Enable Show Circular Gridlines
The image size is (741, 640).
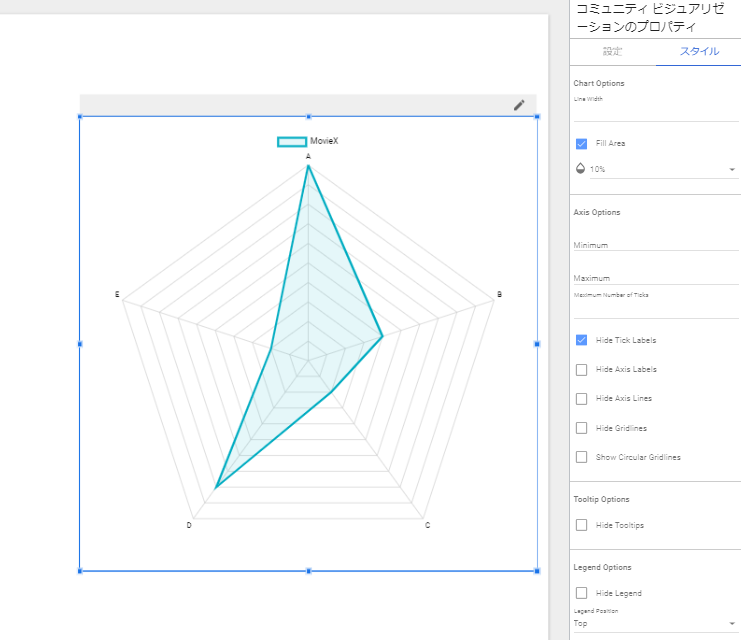(x=582, y=457)
